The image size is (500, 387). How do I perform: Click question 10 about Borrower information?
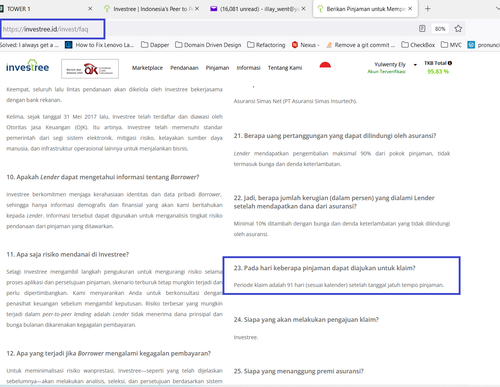[103, 177]
